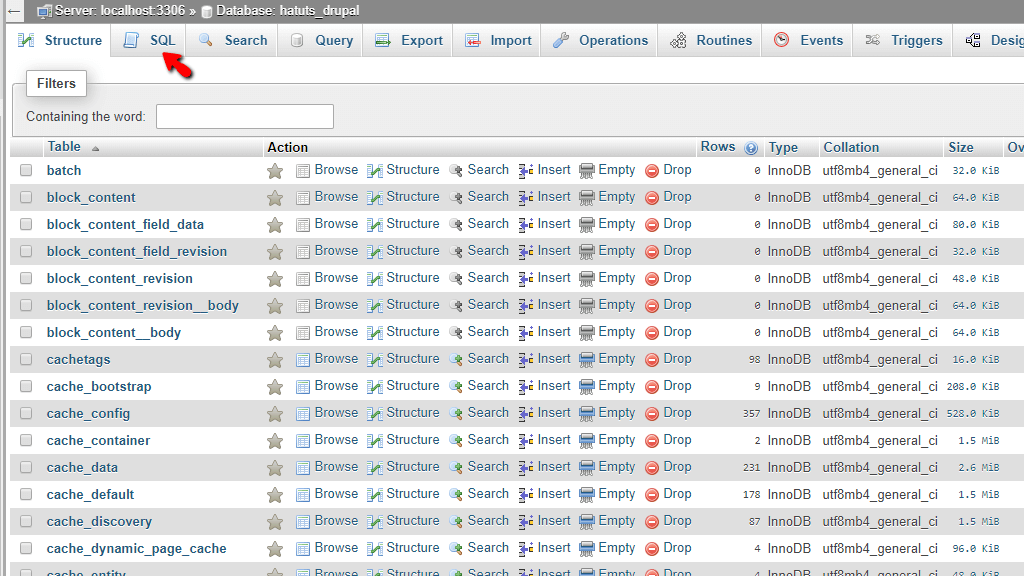
Task: Select the Export tab icon
Action: coord(381,40)
